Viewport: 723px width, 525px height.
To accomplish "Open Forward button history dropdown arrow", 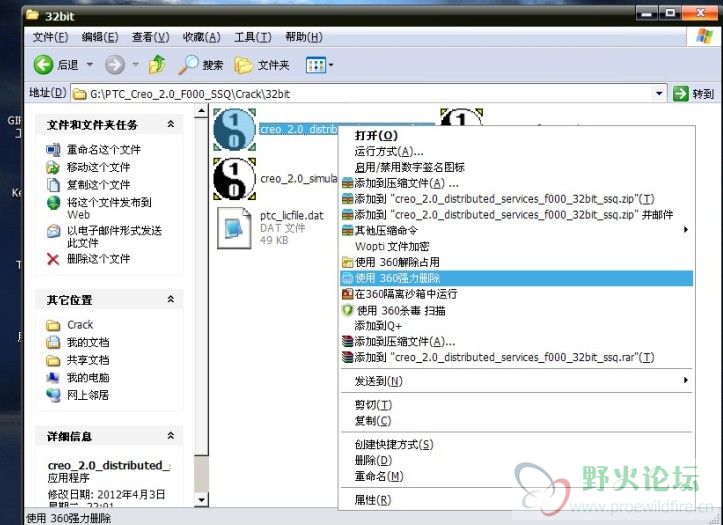I will [x=136, y=65].
